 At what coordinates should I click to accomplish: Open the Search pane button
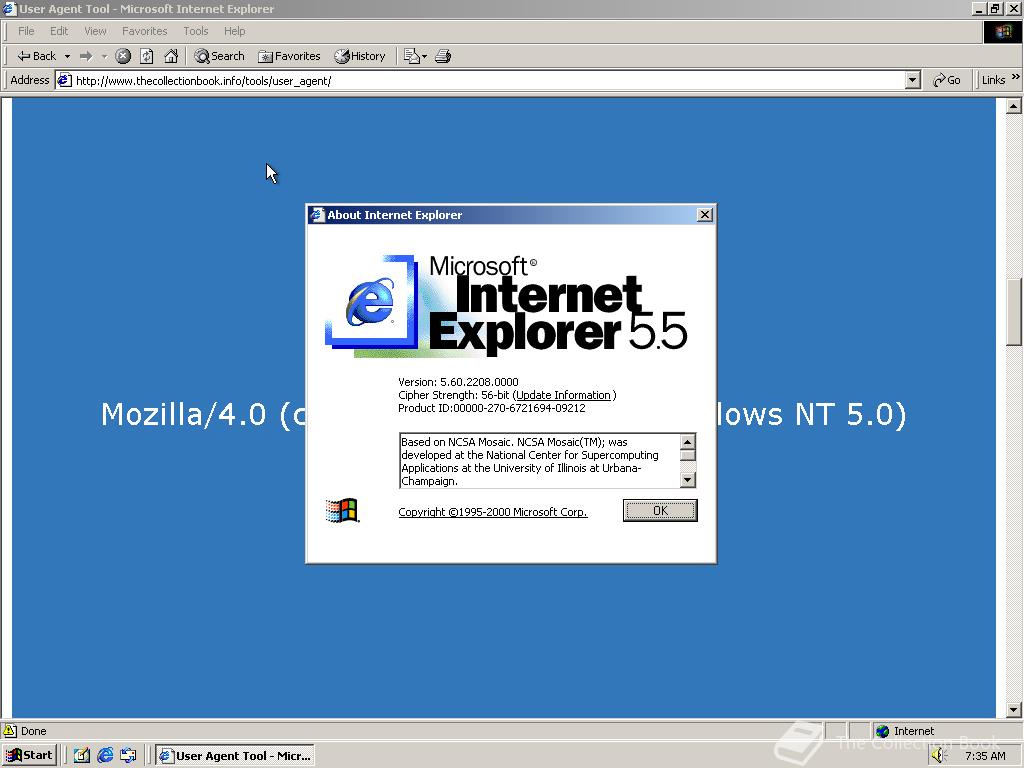click(219, 56)
